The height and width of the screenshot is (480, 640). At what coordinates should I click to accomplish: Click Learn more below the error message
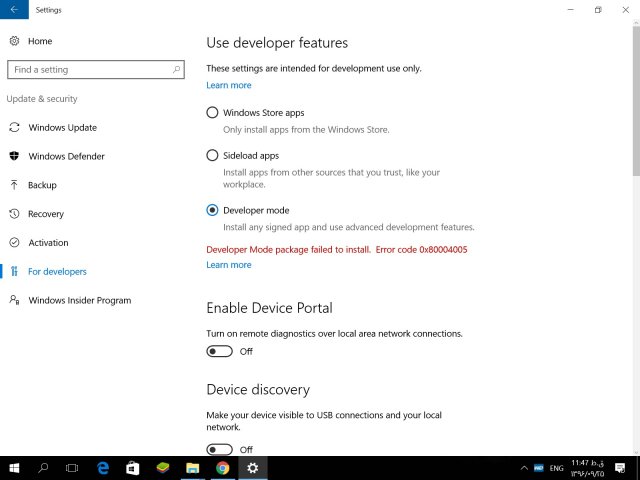(229, 265)
